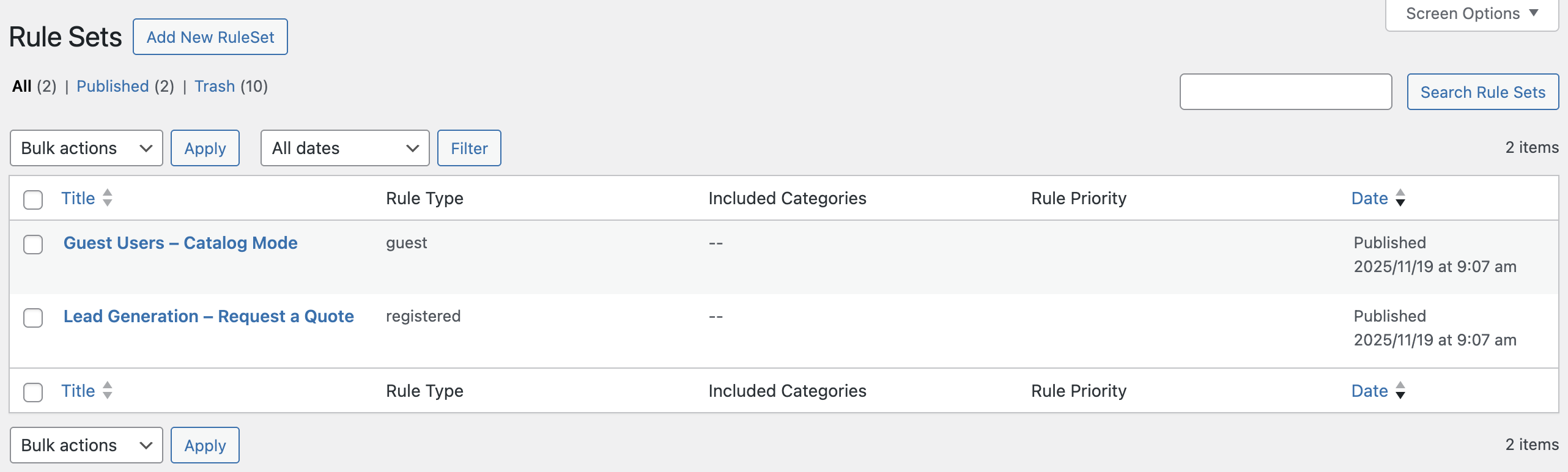
Task: Click the Add New RuleSet button
Action: coord(210,37)
